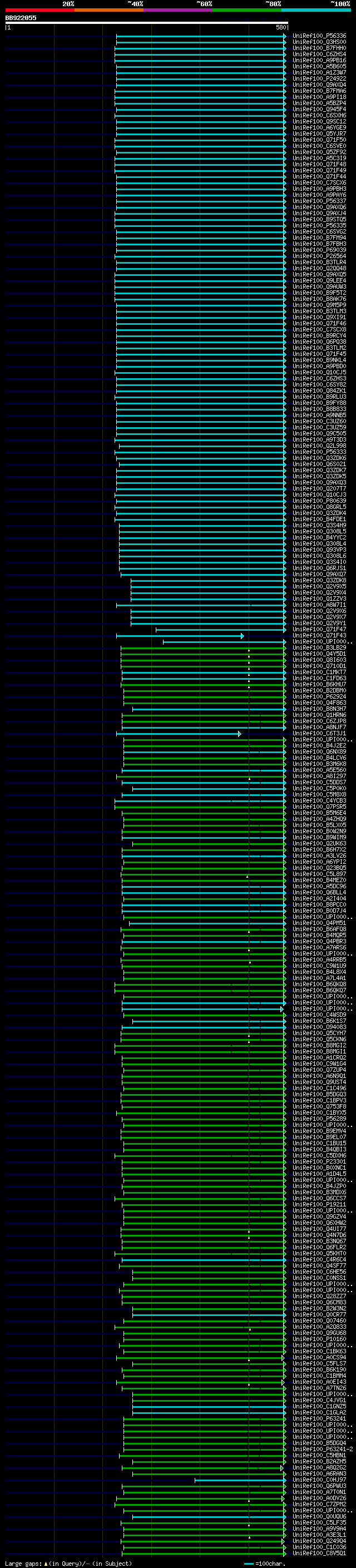Select the UniRef100_A8NJF7 label
The height and width of the screenshot is (1568, 356).
(319, 728)
